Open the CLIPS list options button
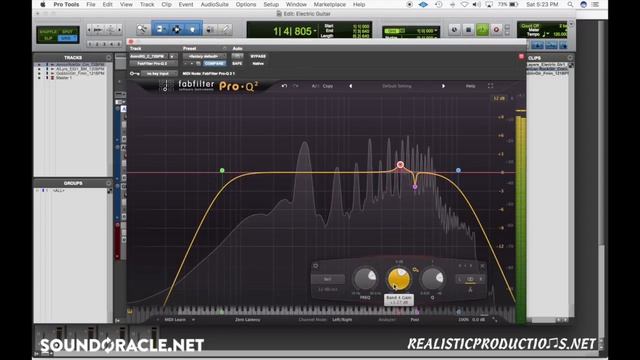Viewport: 640px width, 360px height. 570,58
